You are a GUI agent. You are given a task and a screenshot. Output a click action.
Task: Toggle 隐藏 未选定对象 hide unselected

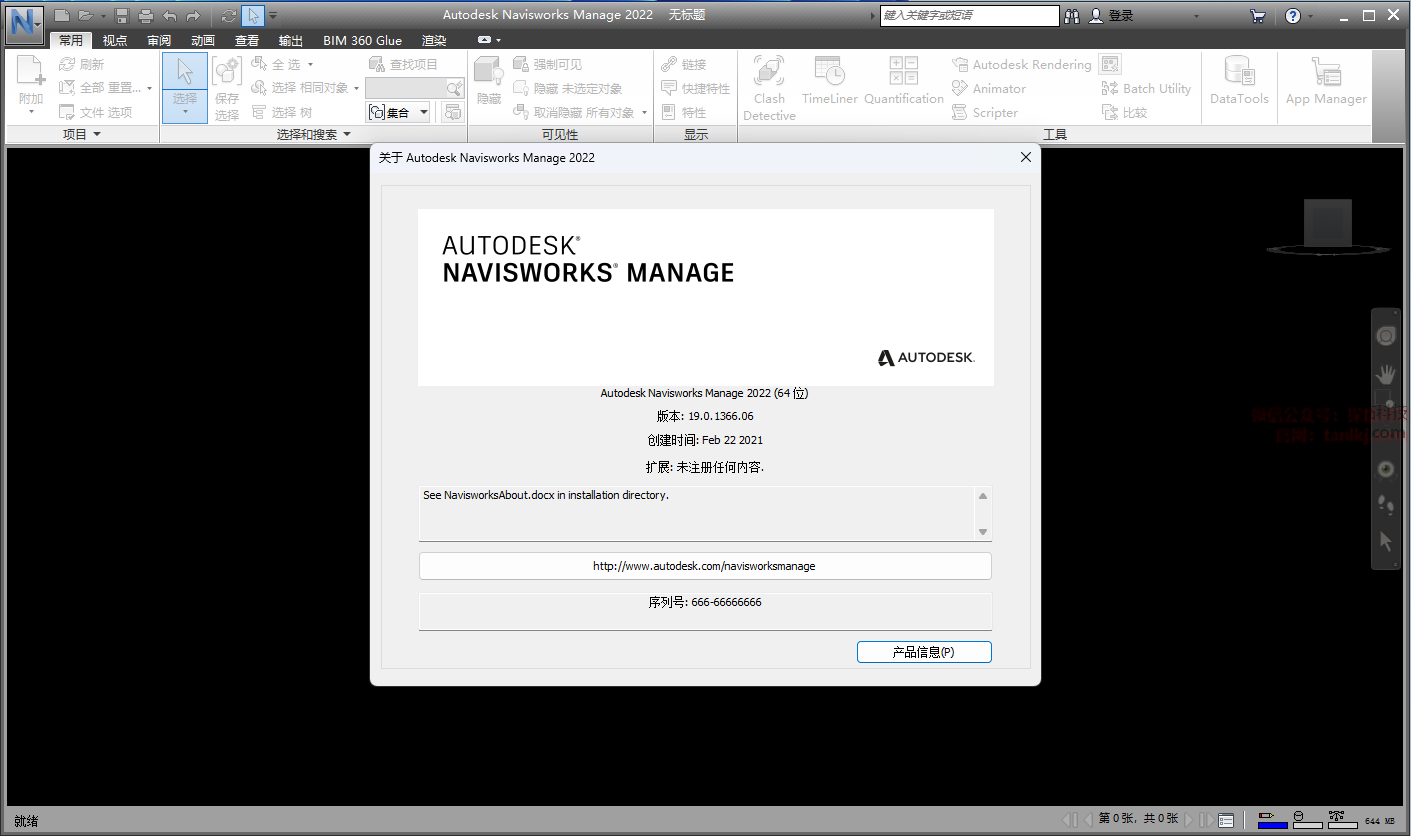point(567,88)
